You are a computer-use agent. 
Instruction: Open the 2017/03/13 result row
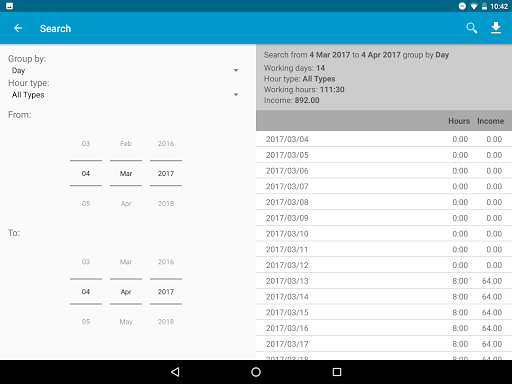(384, 281)
